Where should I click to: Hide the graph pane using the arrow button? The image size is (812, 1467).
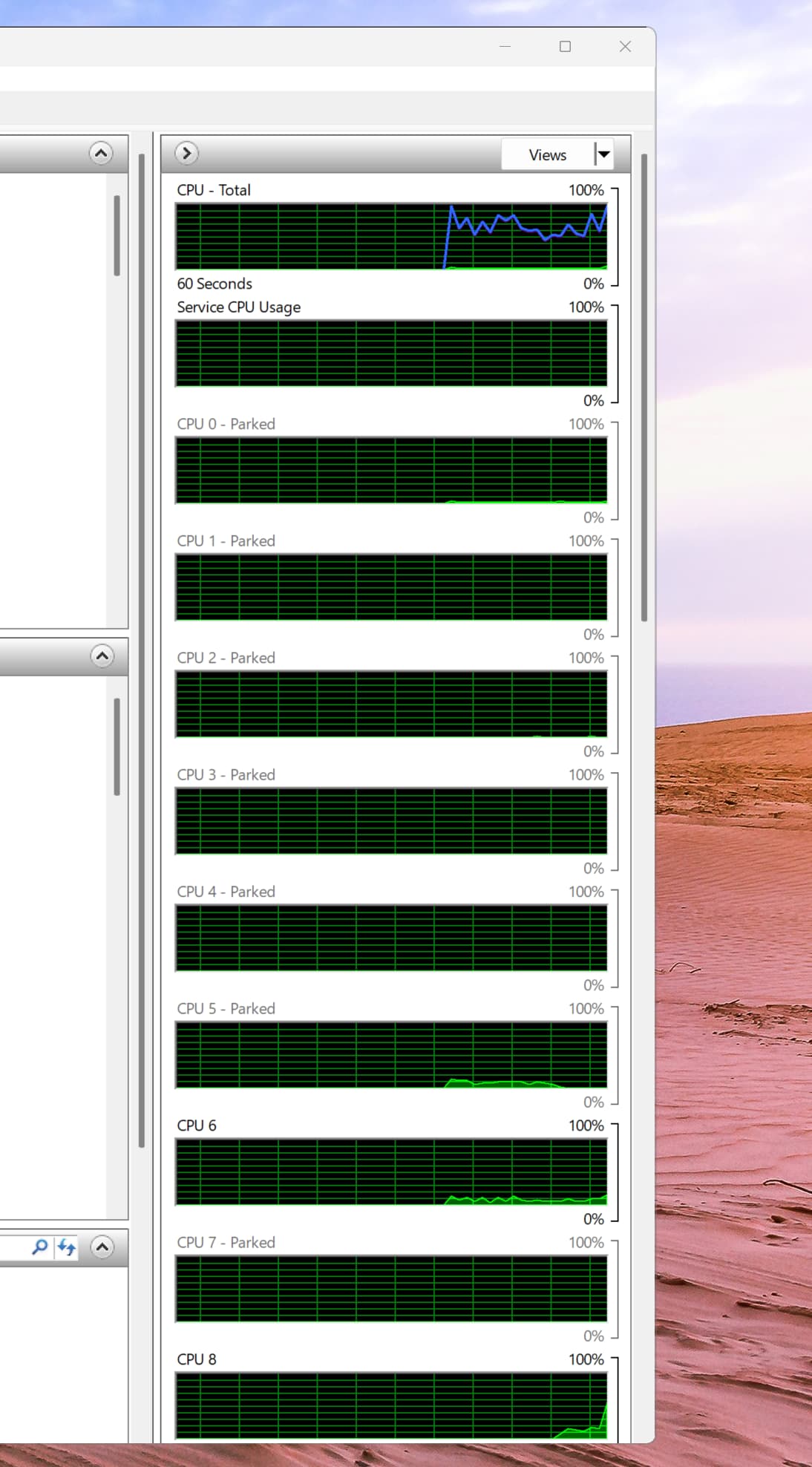point(187,153)
